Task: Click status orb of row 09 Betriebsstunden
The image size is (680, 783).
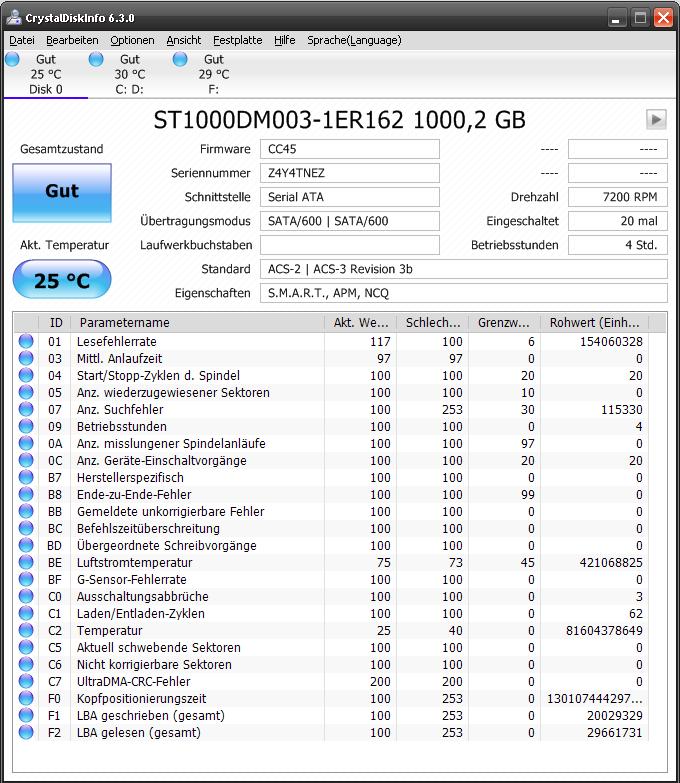Action: pos(26,426)
